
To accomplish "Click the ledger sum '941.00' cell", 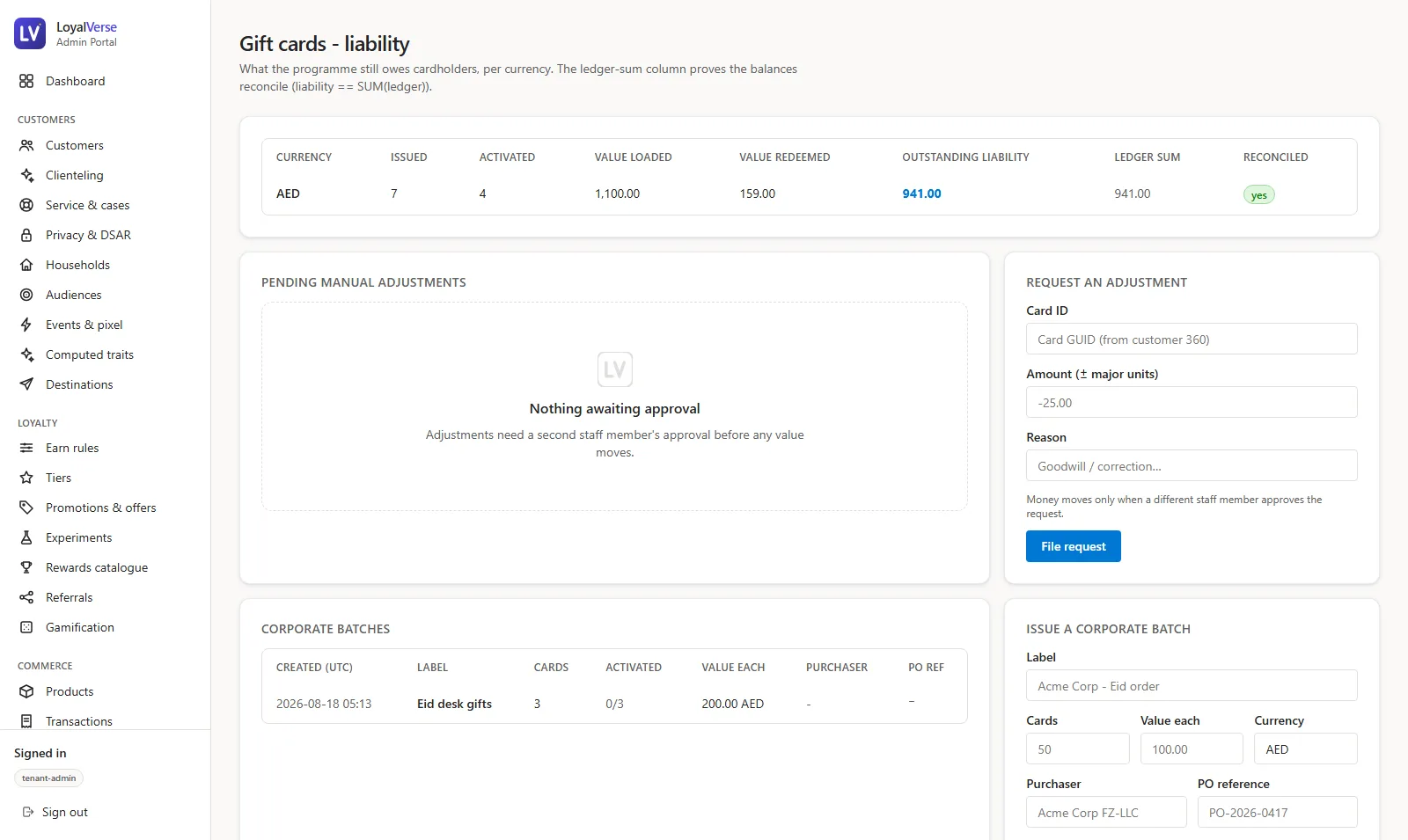I will [x=1132, y=194].
